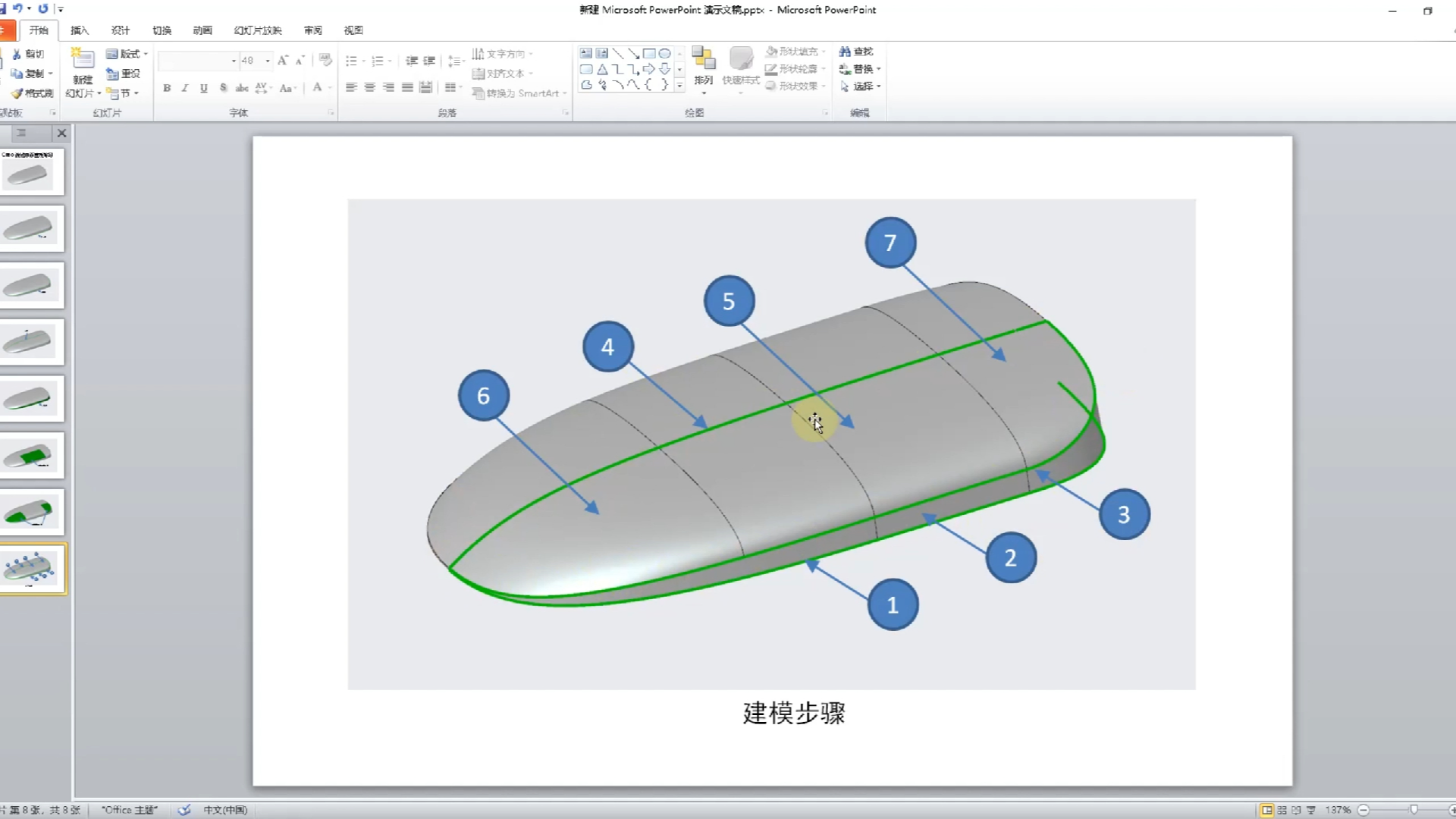Click the Replace (替换) button
Screen dimensions: 1456x819
(x=860, y=69)
